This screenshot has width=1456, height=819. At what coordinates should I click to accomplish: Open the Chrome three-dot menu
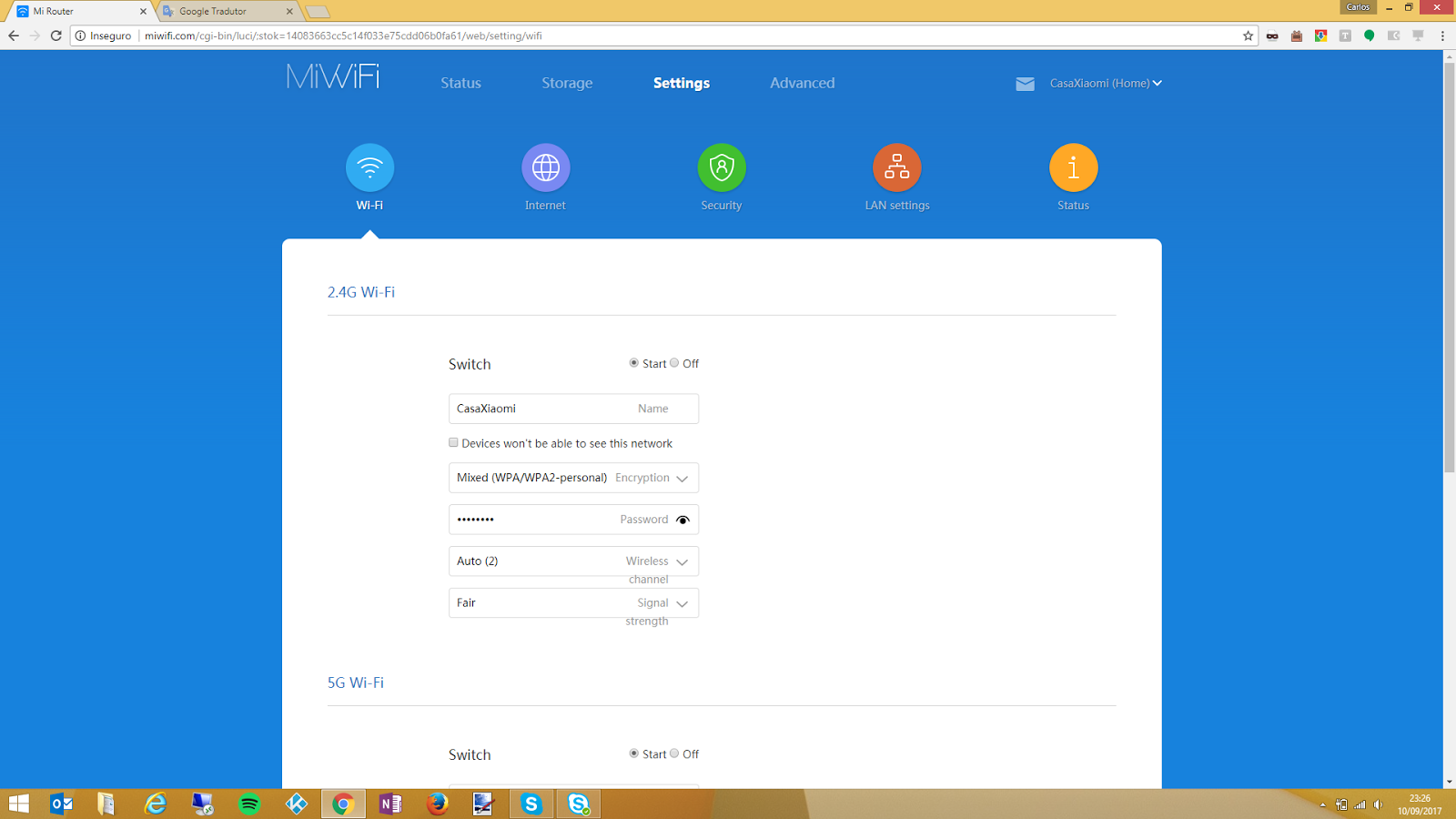[x=1442, y=35]
